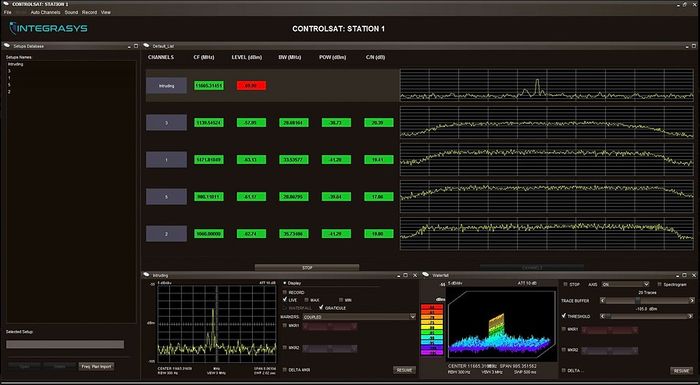Enable the RECORD checkbox

coord(285,293)
